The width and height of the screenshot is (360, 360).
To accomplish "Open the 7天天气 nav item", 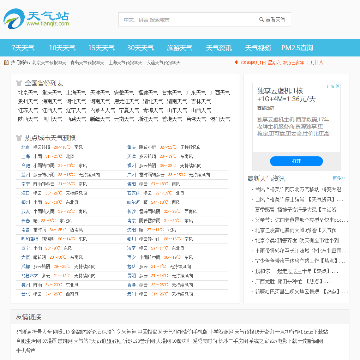I will pos(23,48).
